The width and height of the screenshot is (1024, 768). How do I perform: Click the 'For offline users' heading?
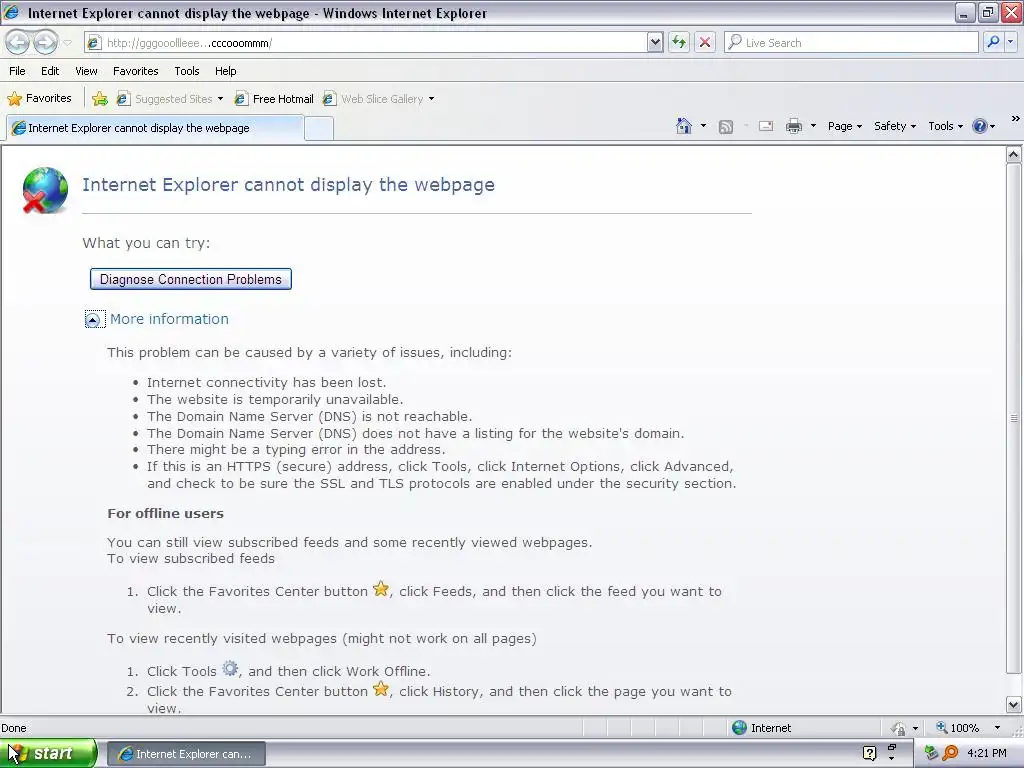click(165, 513)
